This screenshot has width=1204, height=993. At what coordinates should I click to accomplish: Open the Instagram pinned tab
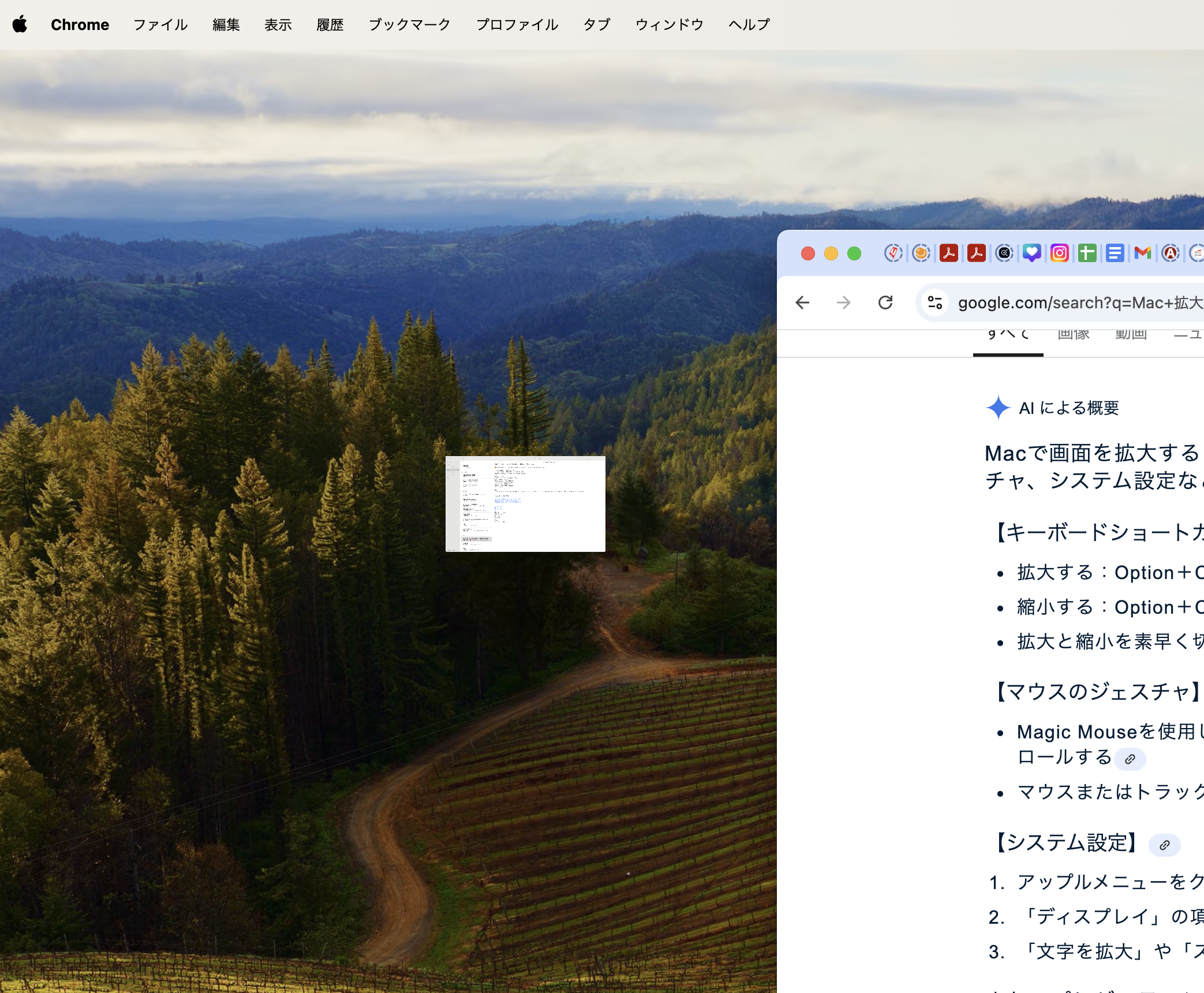(x=1059, y=253)
